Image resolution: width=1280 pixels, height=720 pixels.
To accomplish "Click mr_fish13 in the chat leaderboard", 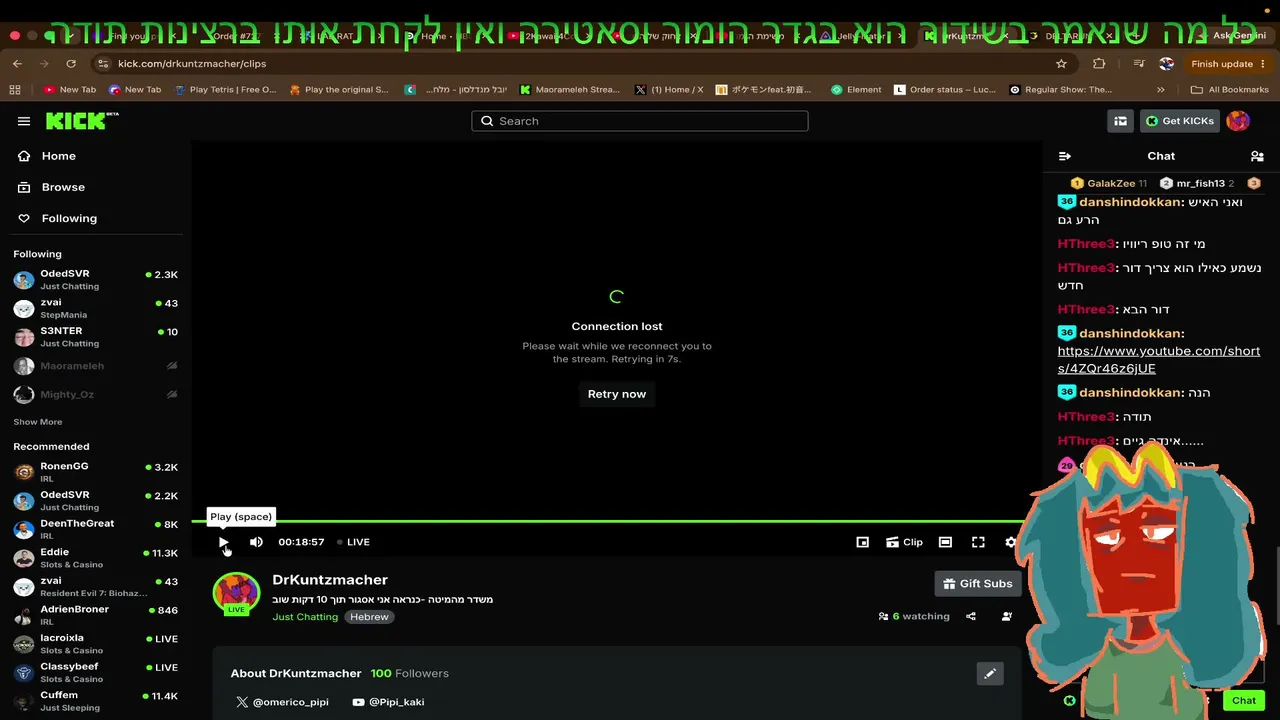I will tap(1197, 183).
